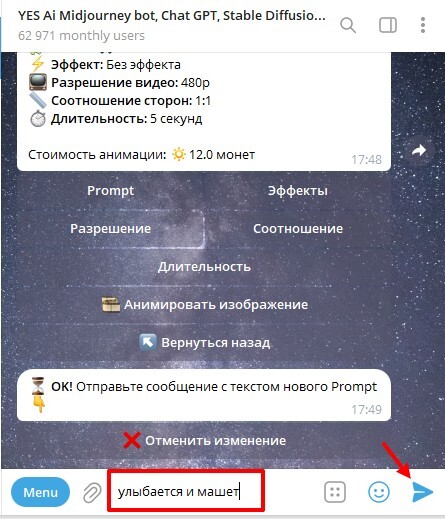
Task: Click the search icon in chat header
Action: (x=348, y=25)
